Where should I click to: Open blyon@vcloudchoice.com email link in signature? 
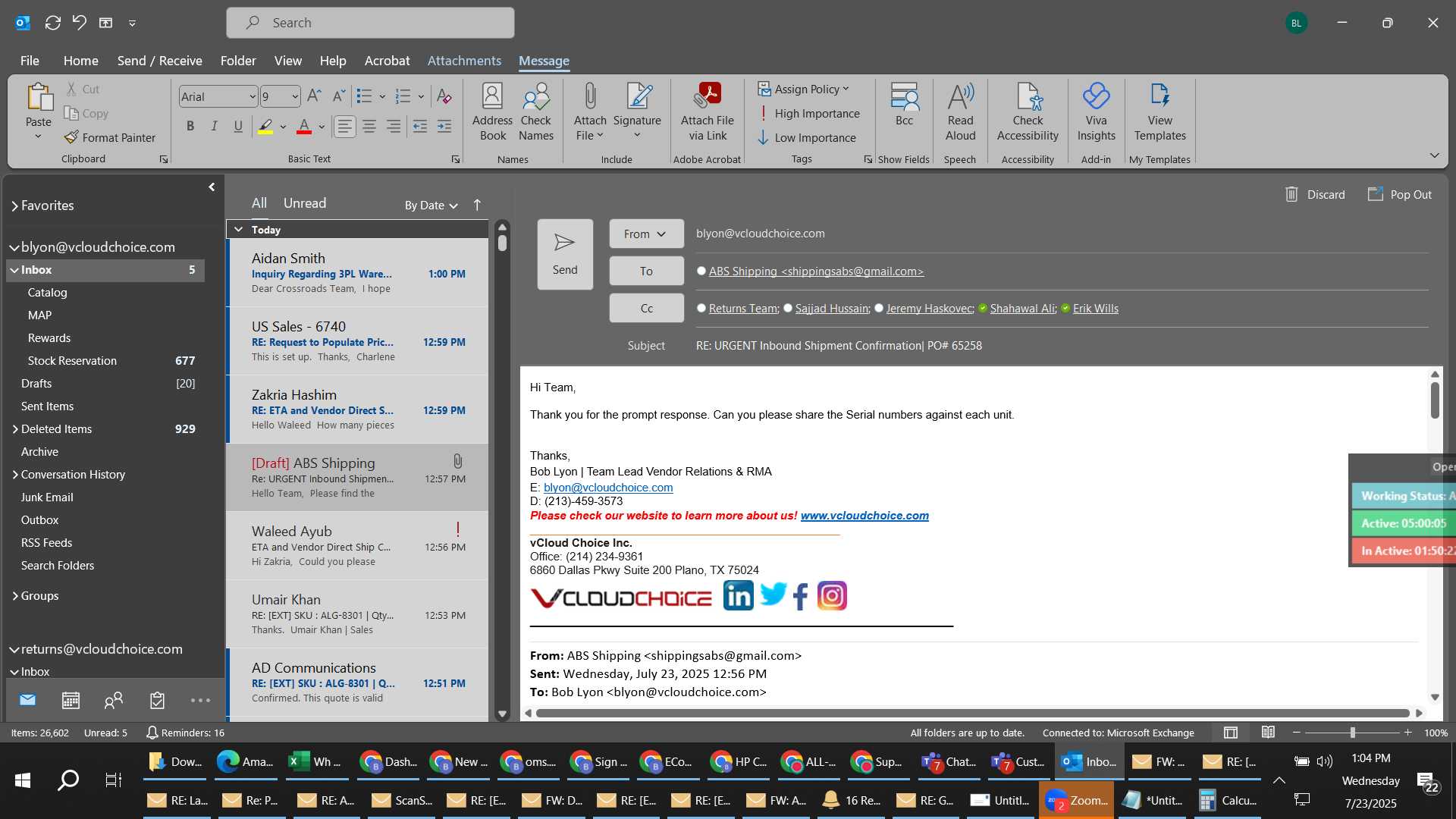(608, 488)
